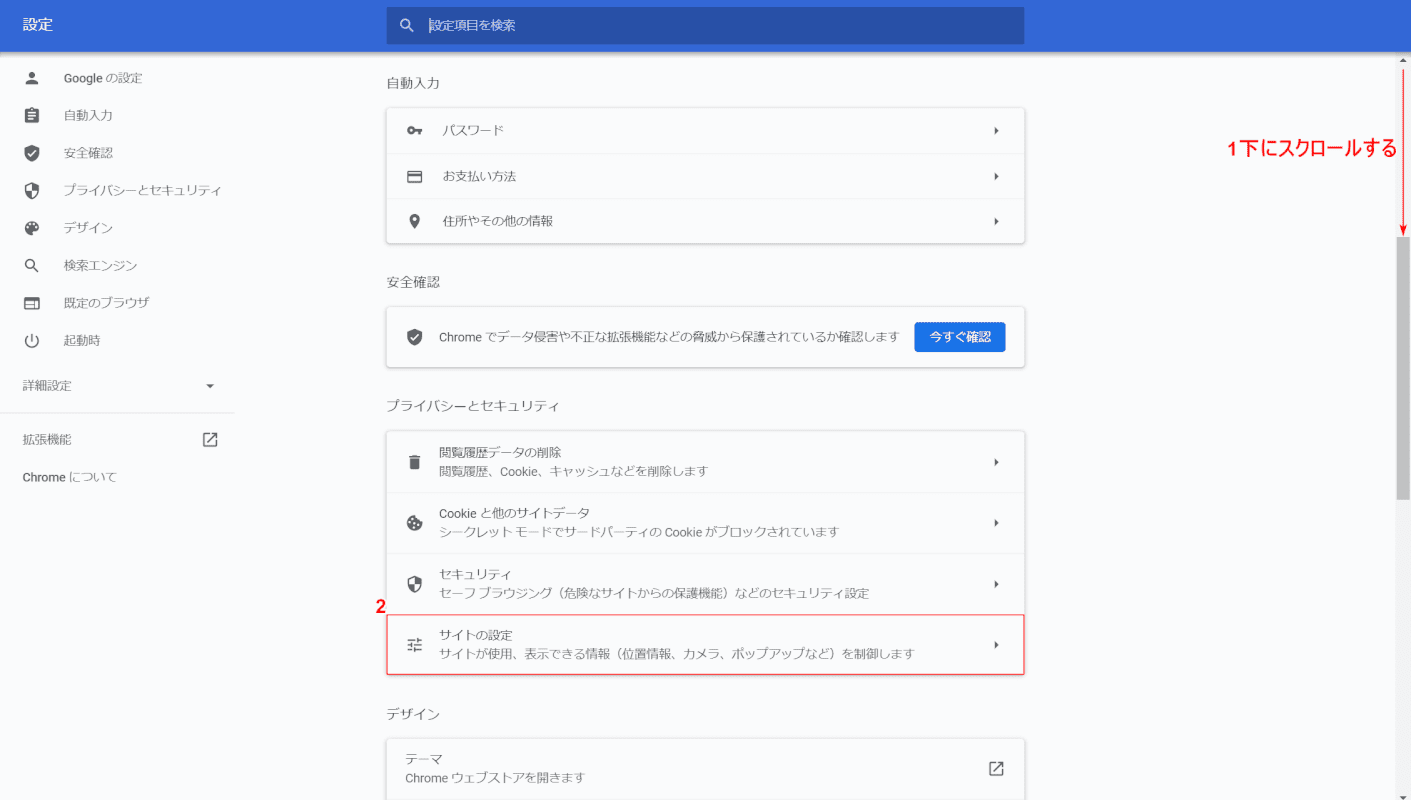Click the location pin icon in the 住所やその他の情報 row
This screenshot has width=1411, height=800.
(415, 221)
